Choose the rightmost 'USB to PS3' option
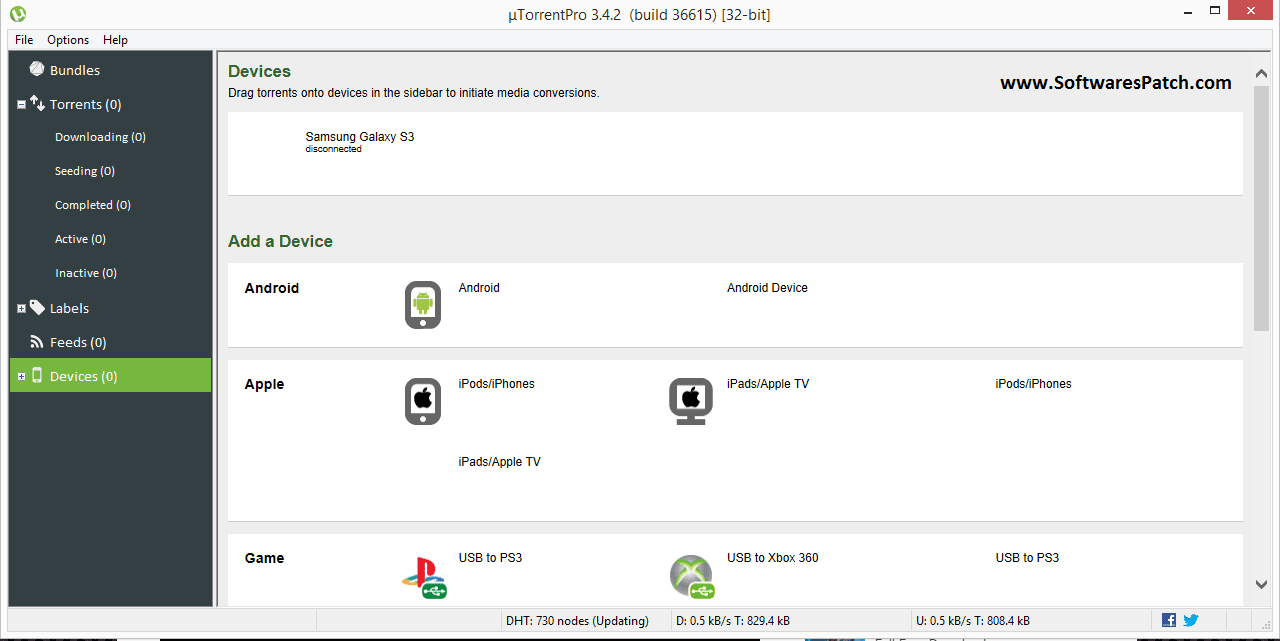1280x641 pixels. tap(1027, 558)
